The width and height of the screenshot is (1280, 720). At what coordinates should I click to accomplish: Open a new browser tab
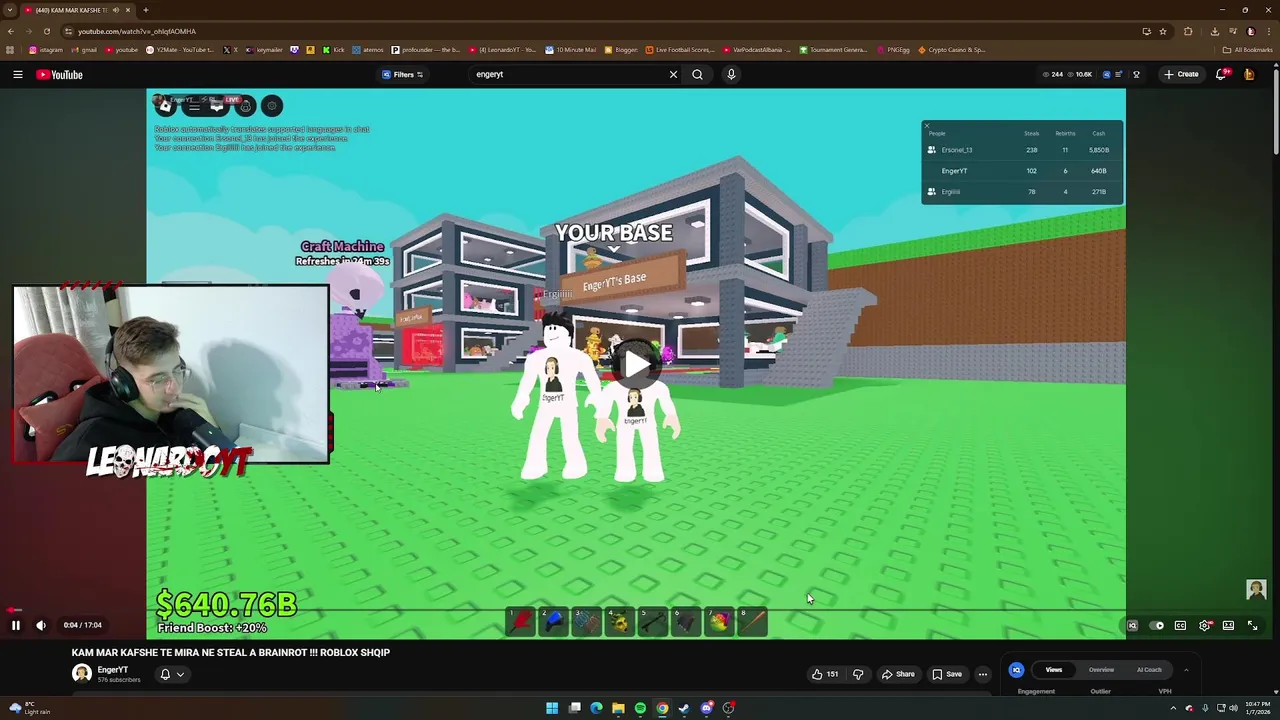tap(146, 10)
